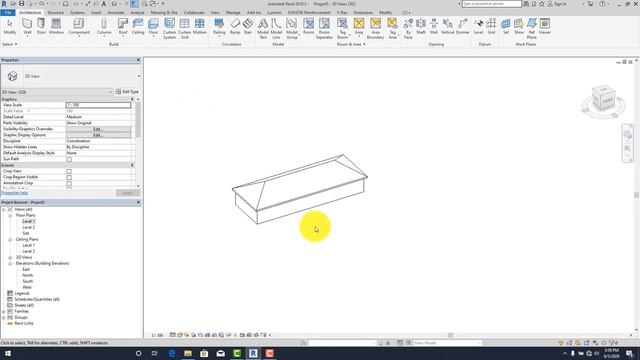Expand the Select panel dropdown
The image size is (640, 360).
[x=10, y=44]
